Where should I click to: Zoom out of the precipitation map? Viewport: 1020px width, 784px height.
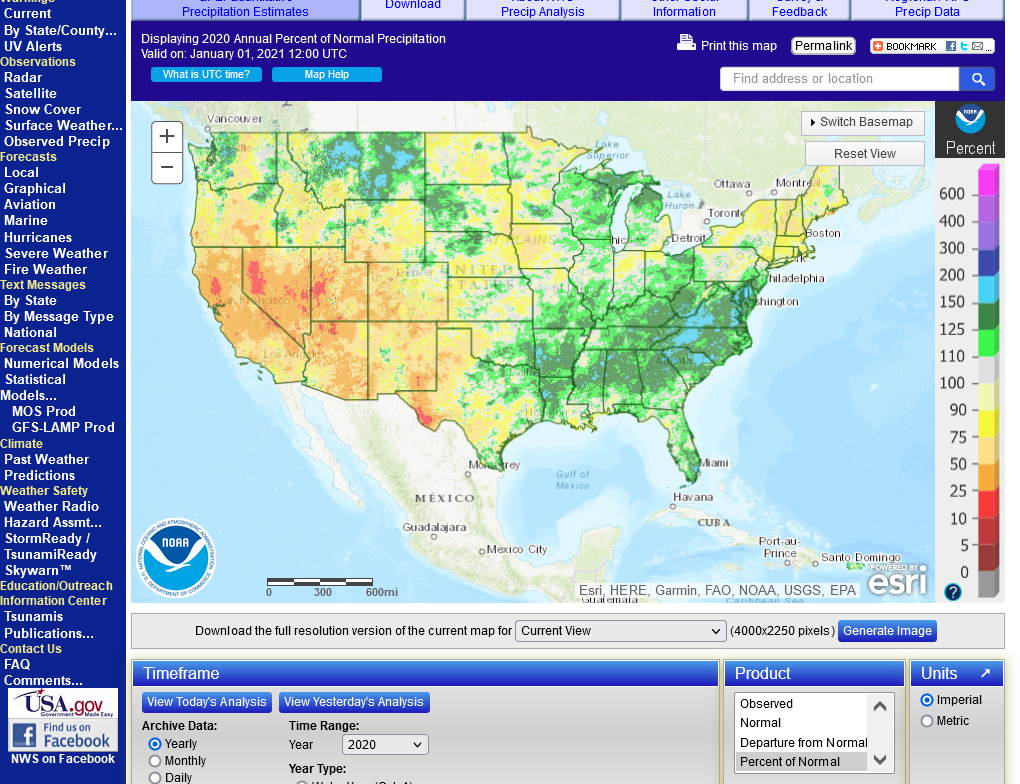(x=167, y=168)
